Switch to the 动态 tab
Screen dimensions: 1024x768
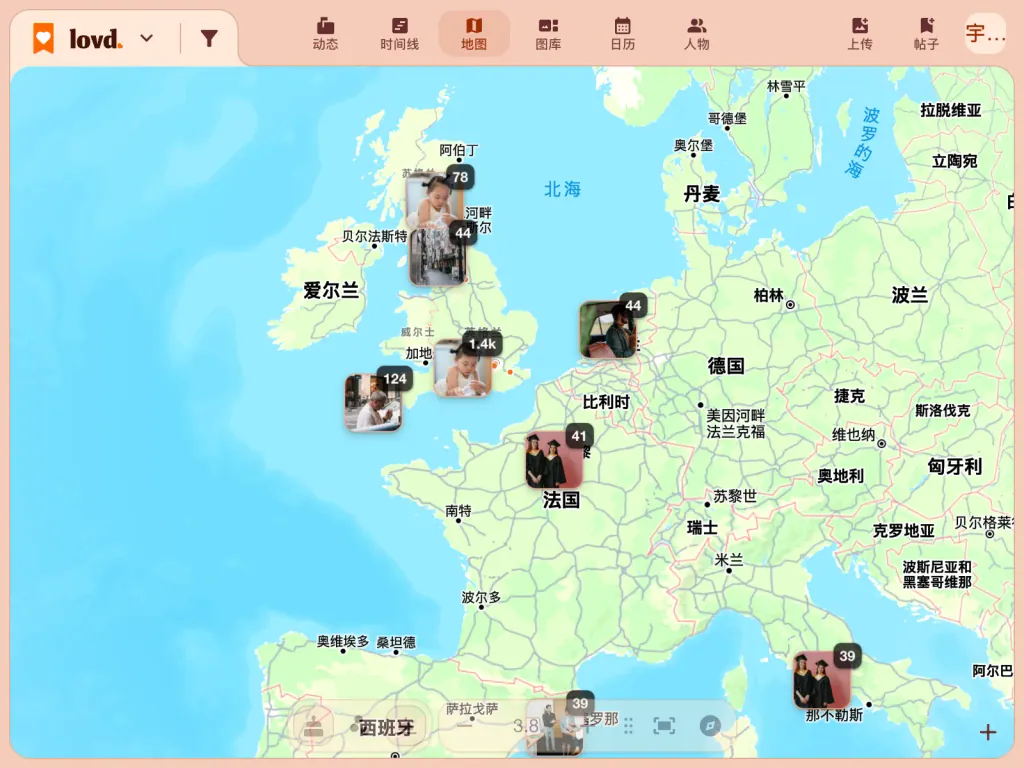pyautogui.click(x=325, y=34)
